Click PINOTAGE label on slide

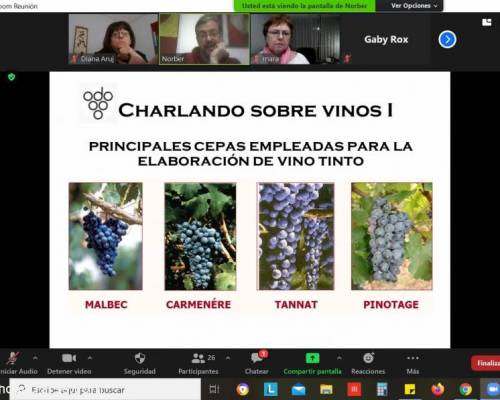pyautogui.click(x=391, y=304)
